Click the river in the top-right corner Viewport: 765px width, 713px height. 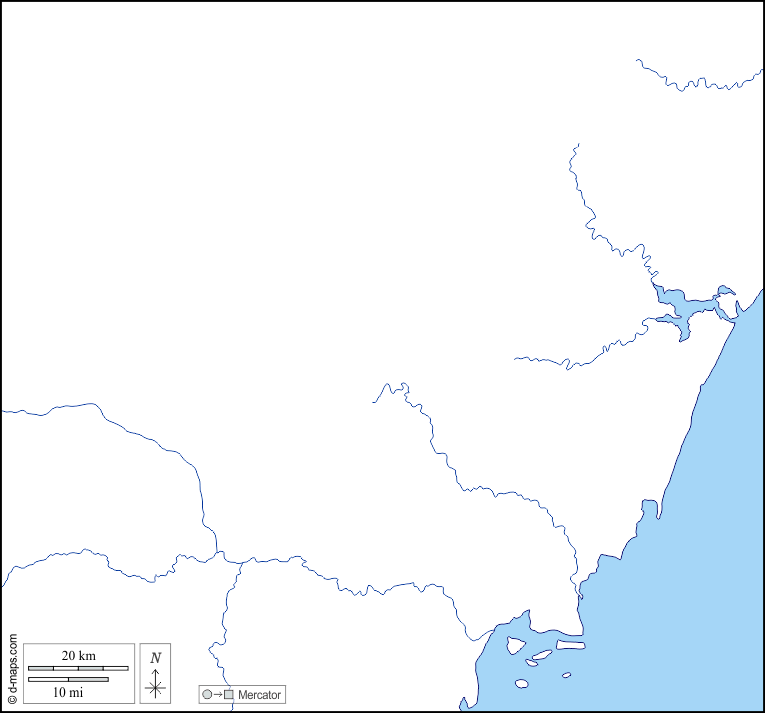[x=700, y=84]
